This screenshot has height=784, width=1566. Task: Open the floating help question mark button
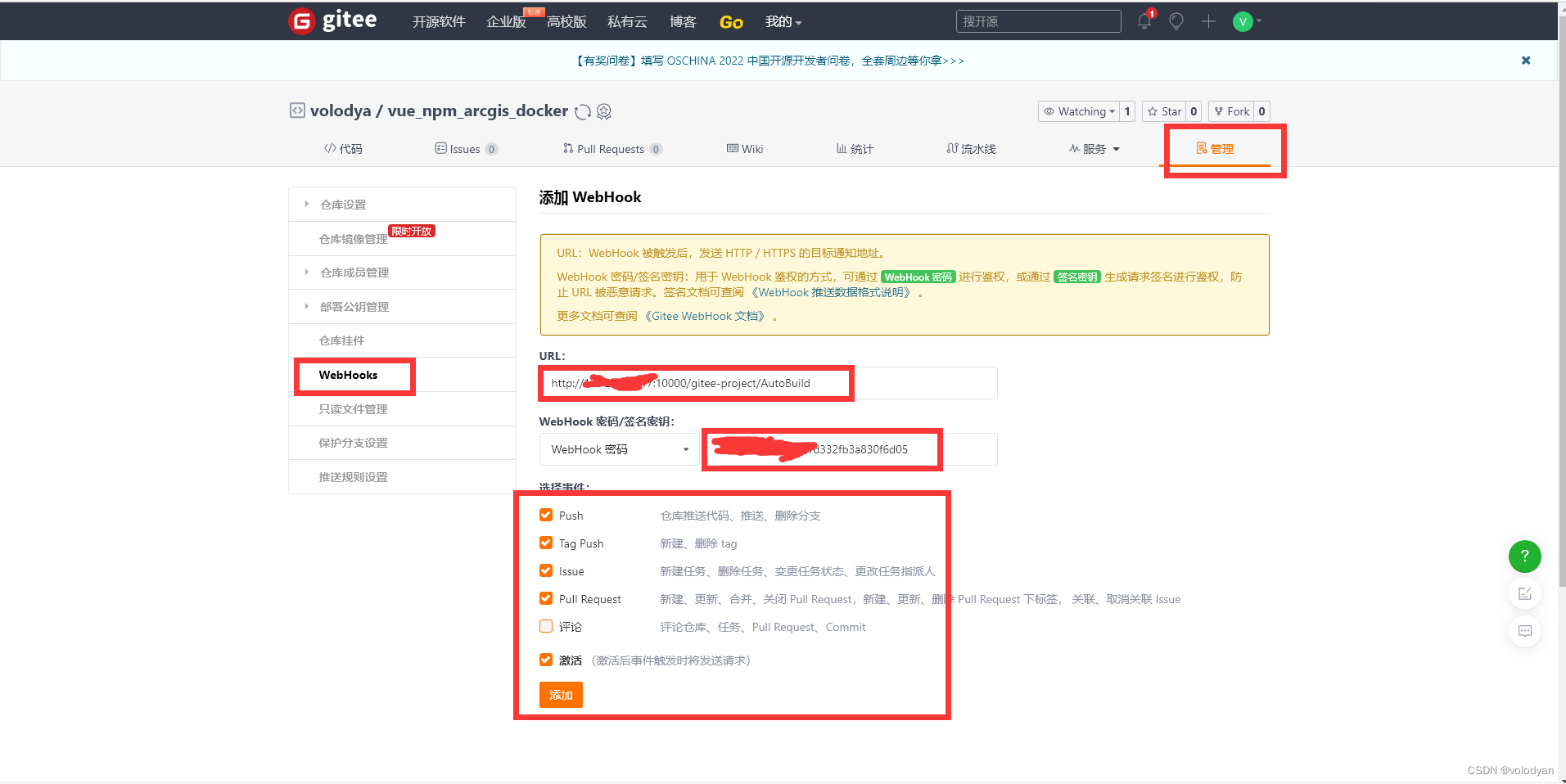[1523, 556]
